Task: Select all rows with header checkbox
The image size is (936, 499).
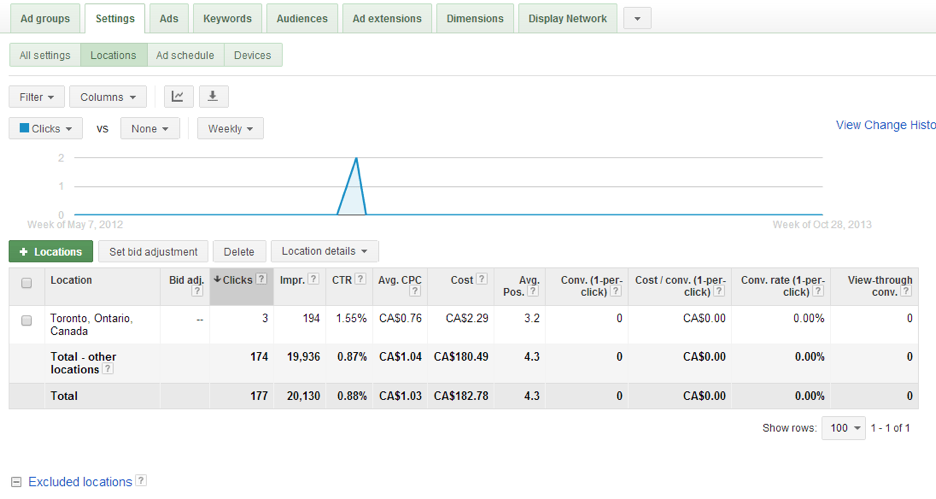Action: pyautogui.click(x=27, y=282)
